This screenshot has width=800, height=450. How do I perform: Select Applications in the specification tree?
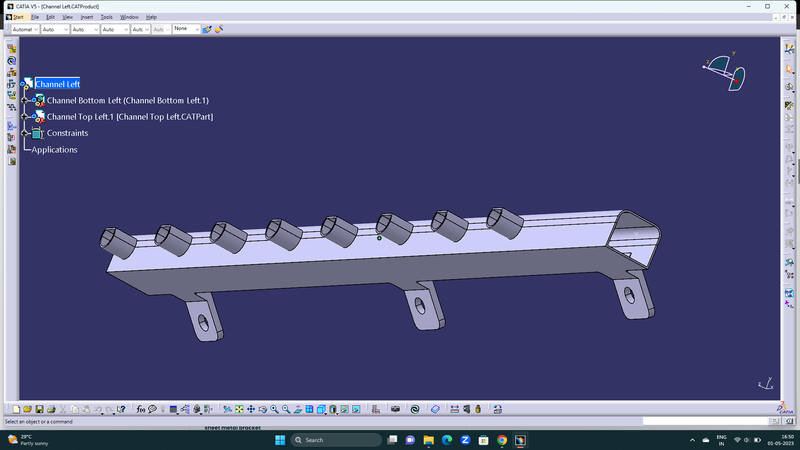[x=54, y=150]
